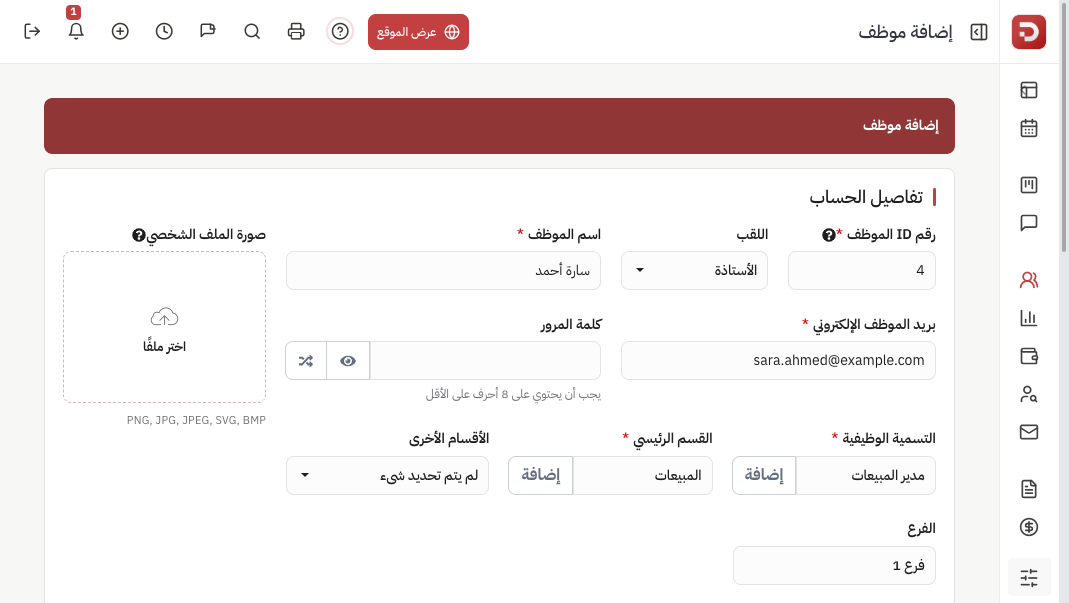
Task: Click إضافة next to التسمية الوظيفية
Action: coord(764,475)
